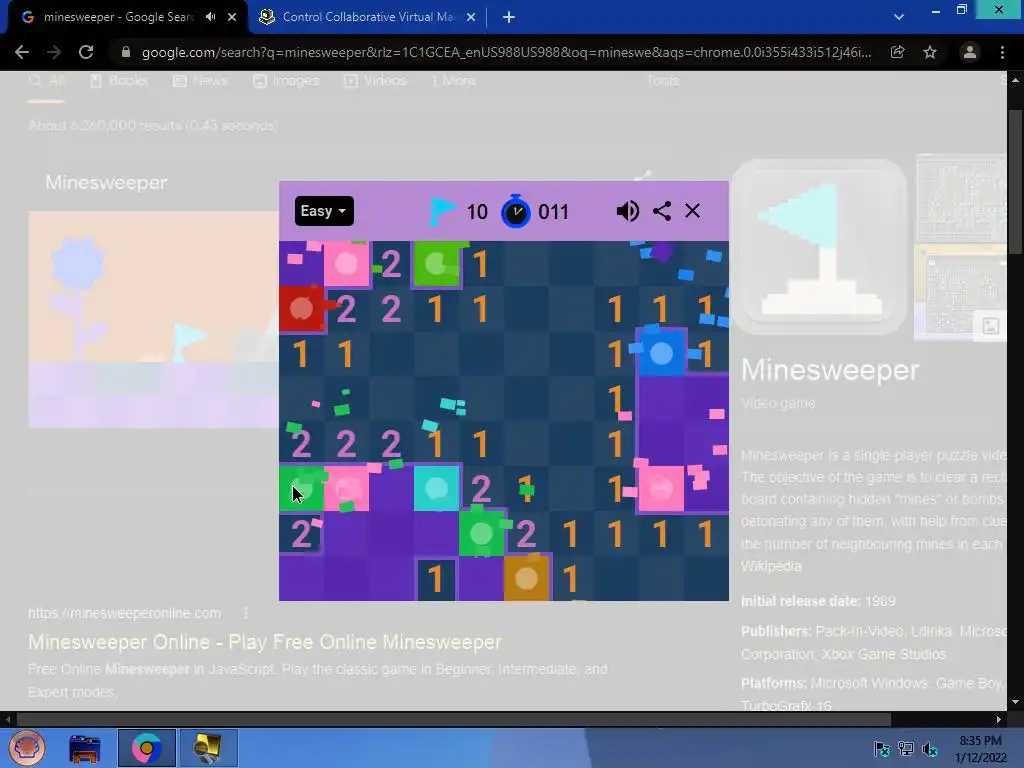Image resolution: width=1024 pixels, height=768 pixels.
Task: Open the tab search dropdown
Action: tap(899, 17)
